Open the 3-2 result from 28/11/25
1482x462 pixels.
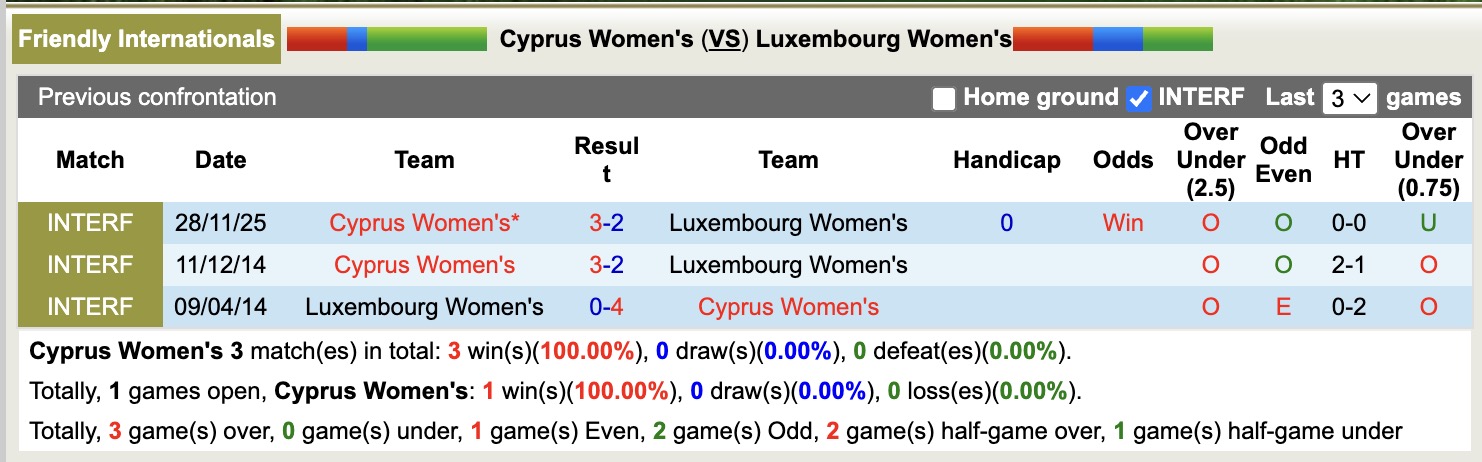[x=606, y=223]
